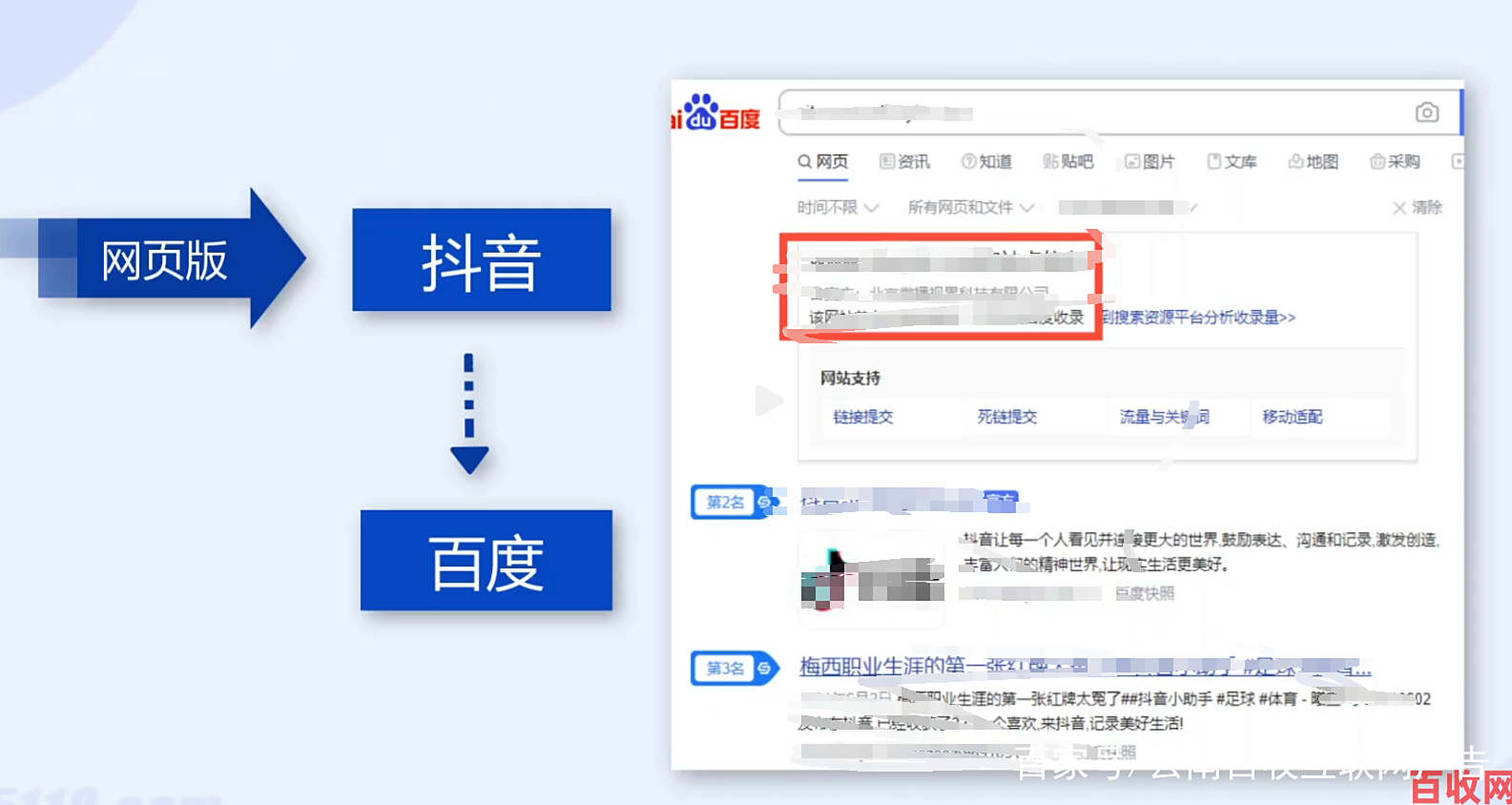Image resolution: width=1512 pixels, height=805 pixels.
Task: Select the 地图 tab
Action: coord(1313,161)
